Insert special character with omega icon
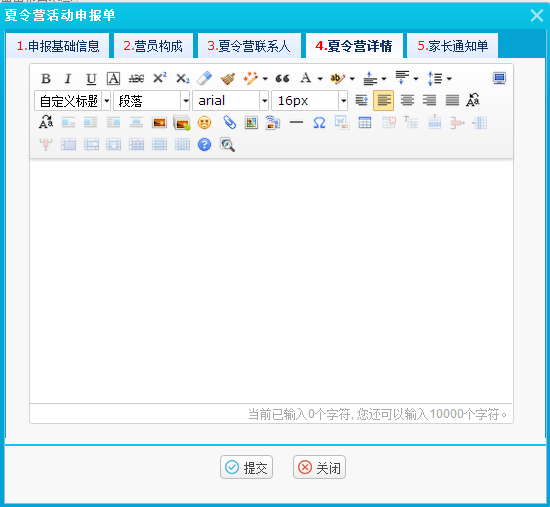The image size is (550, 507). [319, 123]
